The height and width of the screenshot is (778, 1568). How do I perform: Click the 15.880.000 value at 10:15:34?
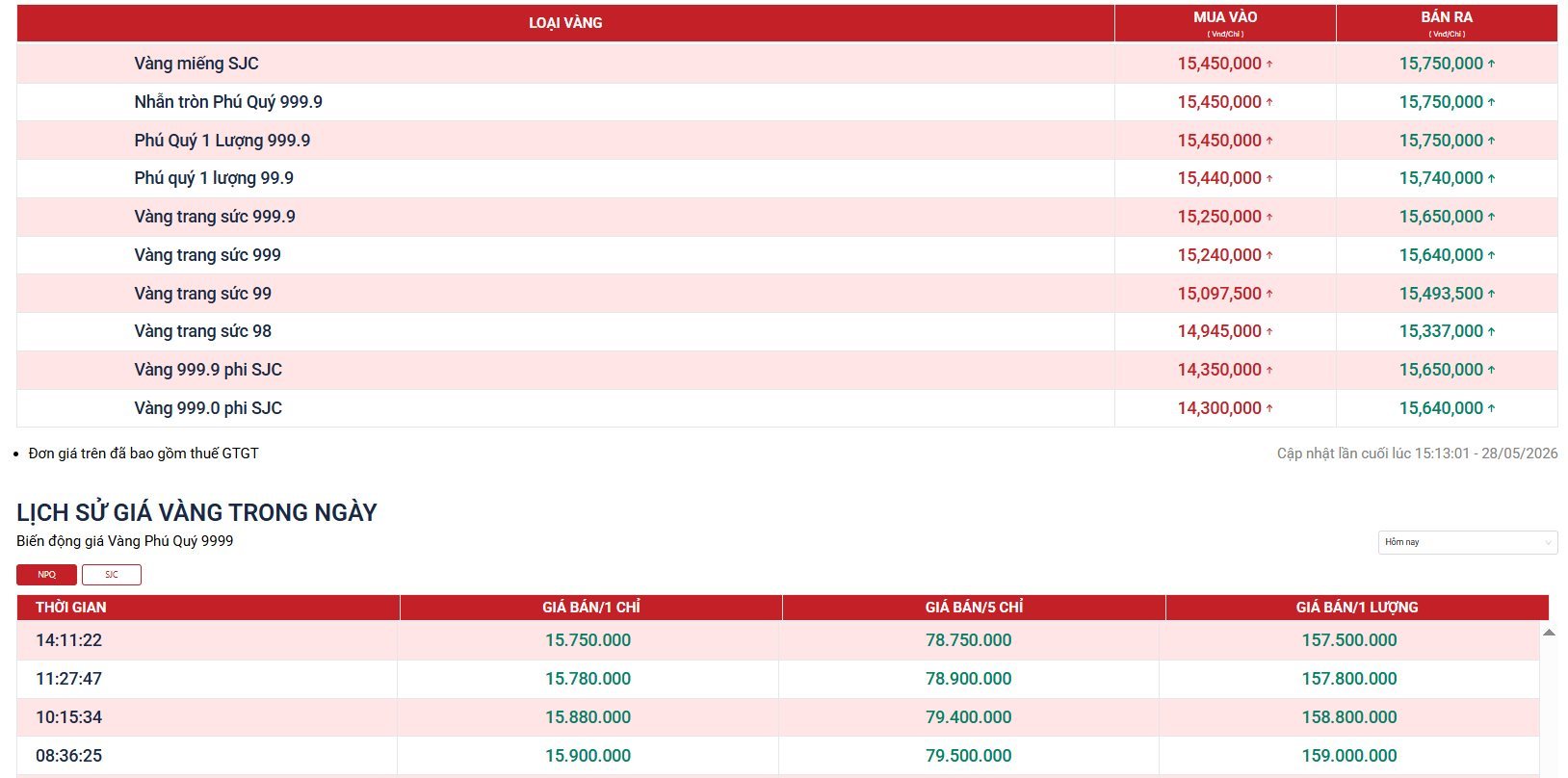click(588, 717)
